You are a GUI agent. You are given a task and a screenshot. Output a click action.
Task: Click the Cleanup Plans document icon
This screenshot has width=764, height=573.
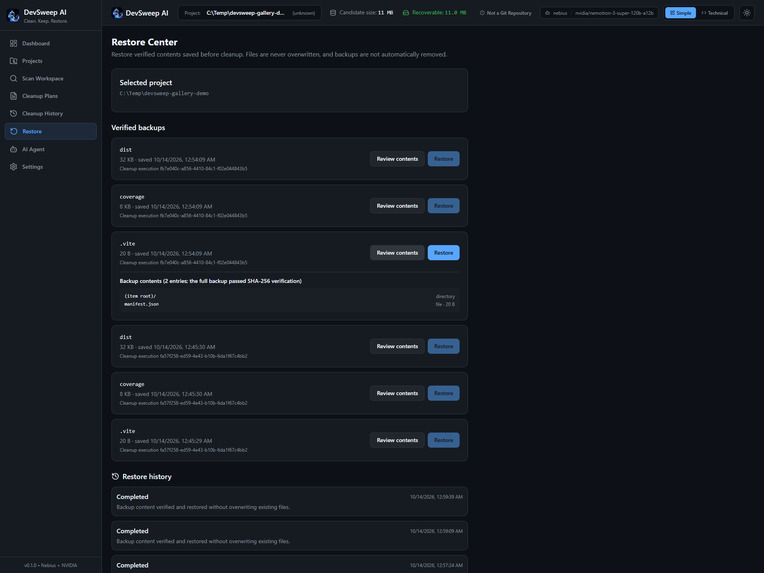coord(13,96)
